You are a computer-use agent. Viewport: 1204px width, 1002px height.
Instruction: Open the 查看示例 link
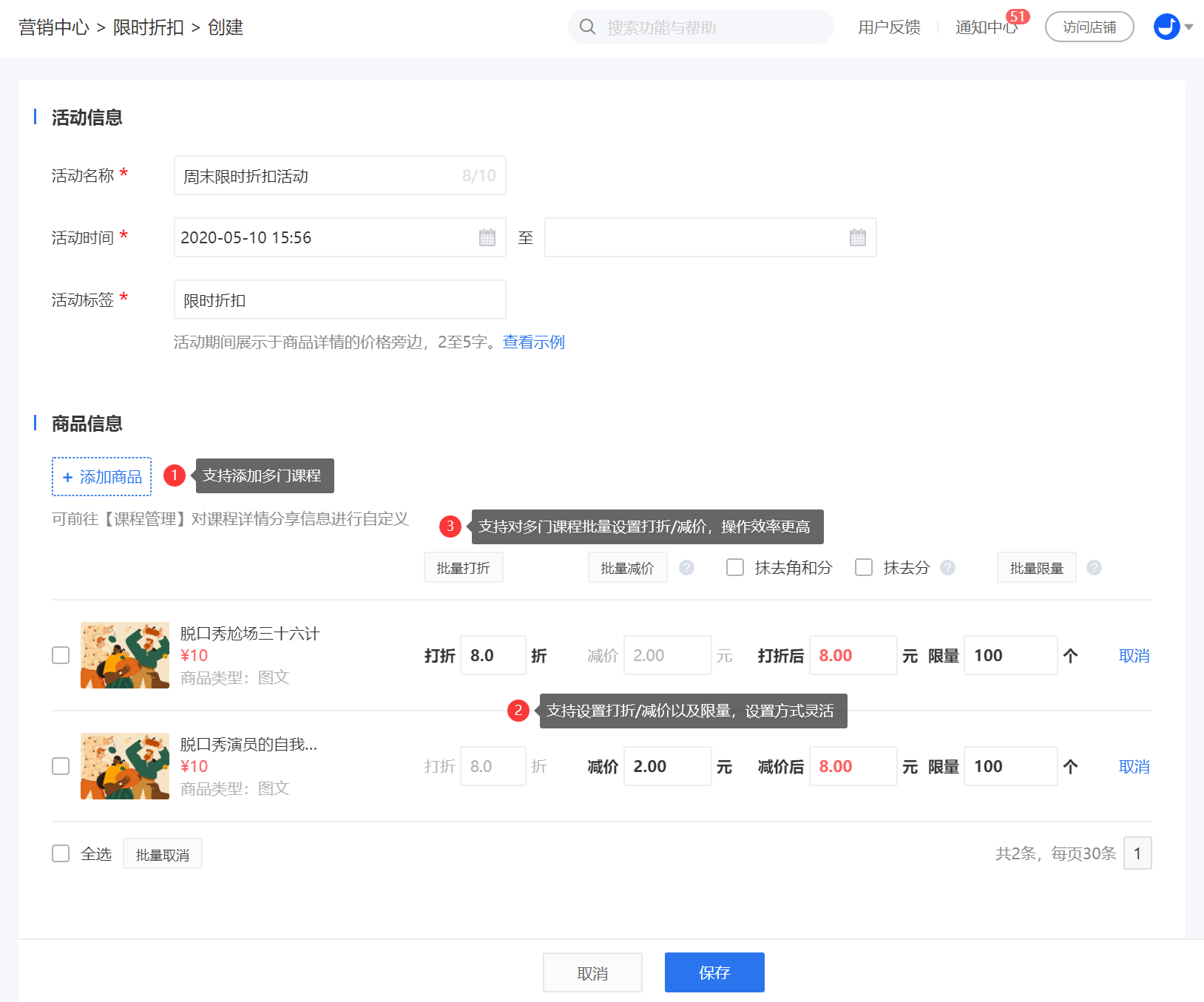coord(533,342)
